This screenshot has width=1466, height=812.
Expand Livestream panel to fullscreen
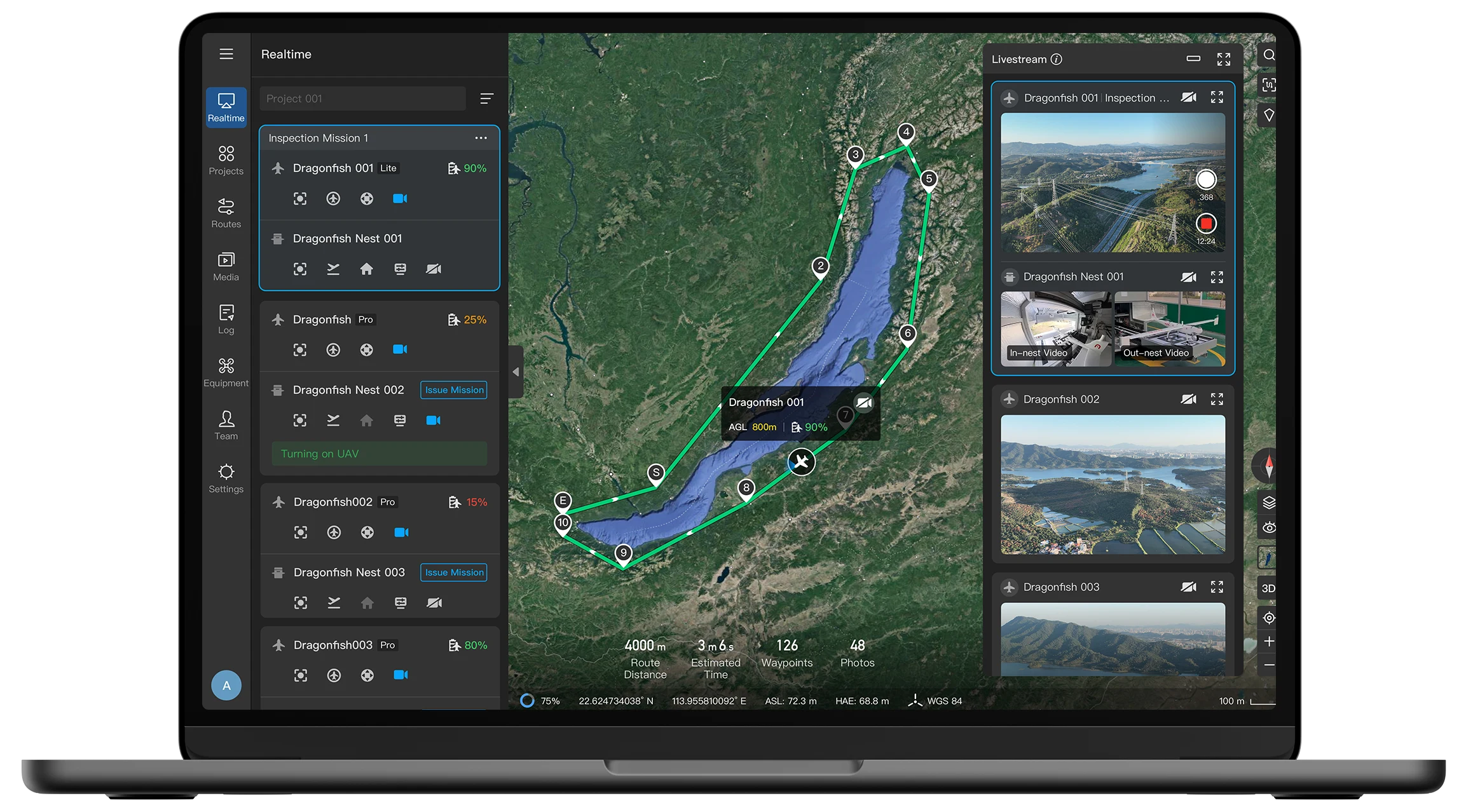point(1224,59)
